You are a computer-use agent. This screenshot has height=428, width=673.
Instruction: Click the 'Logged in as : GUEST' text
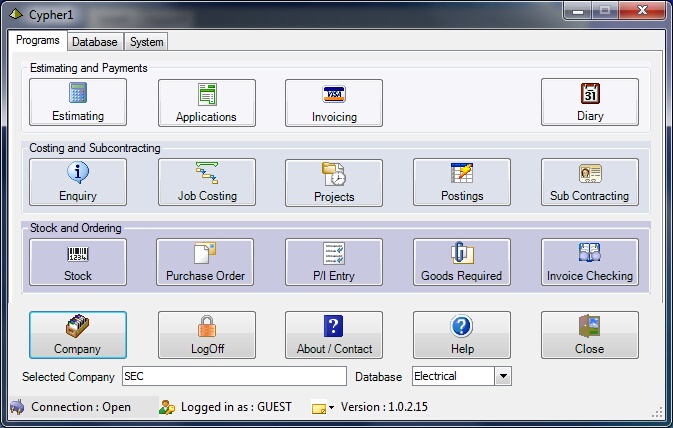tap(236, 407)
